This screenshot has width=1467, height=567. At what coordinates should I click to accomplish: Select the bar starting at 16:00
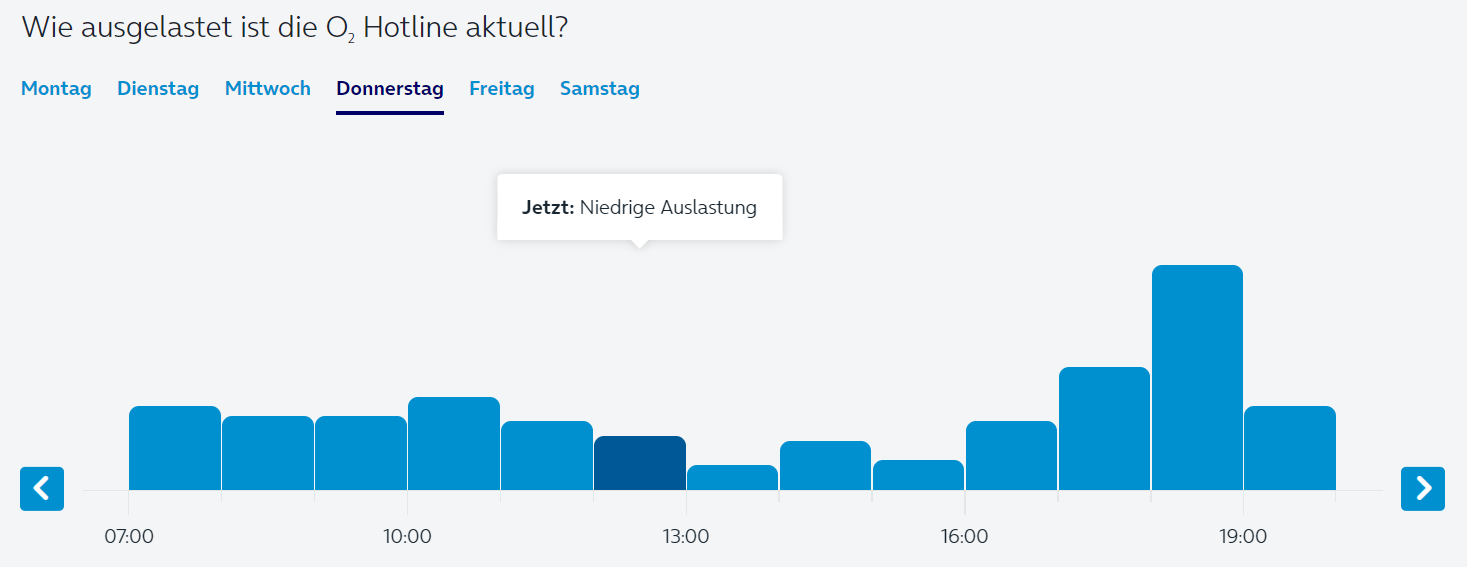click(1011, 456)
